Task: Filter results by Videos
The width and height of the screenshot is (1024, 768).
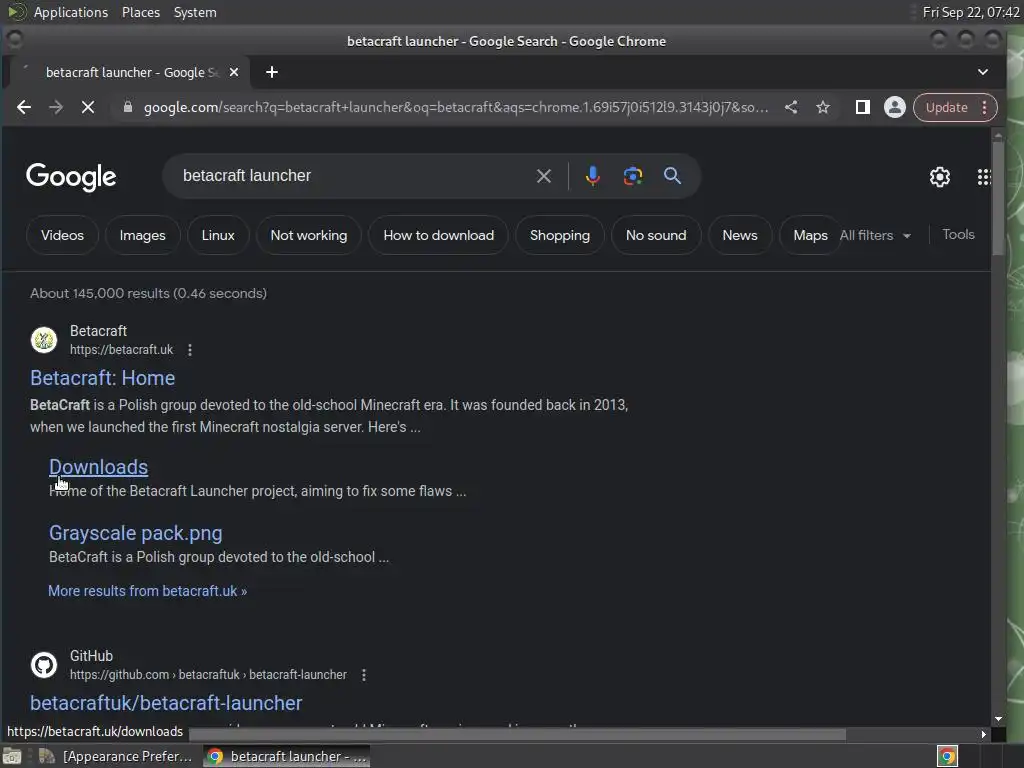Action: [62, 235]
